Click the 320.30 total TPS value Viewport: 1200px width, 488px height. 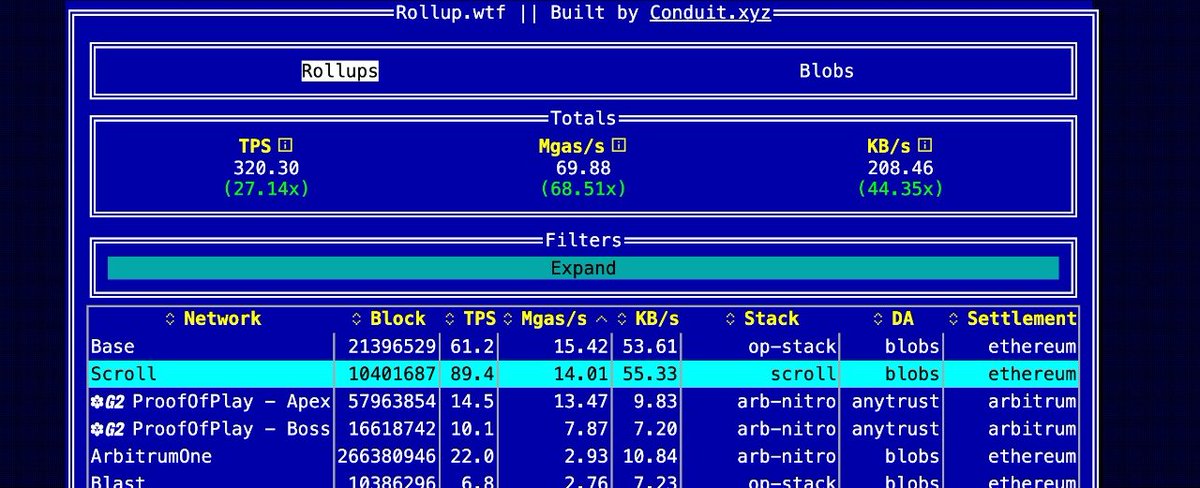click(266, 168)
